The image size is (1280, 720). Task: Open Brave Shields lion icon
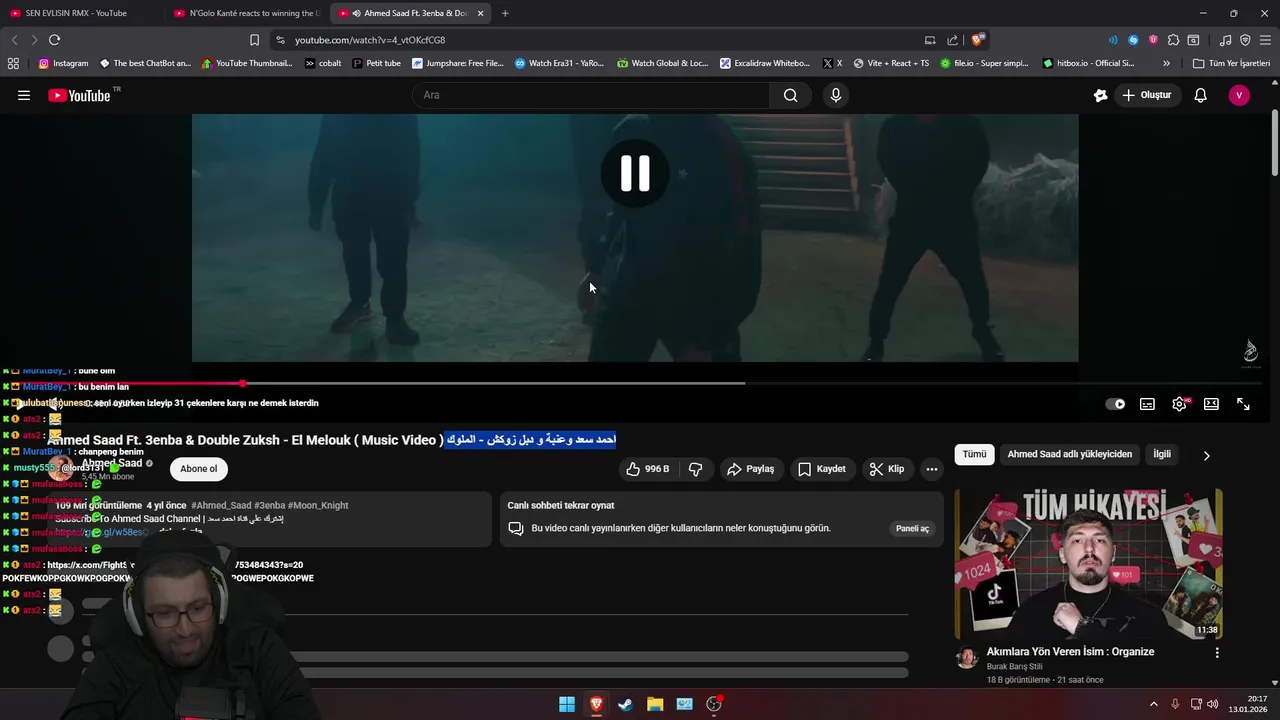(978, 40)
